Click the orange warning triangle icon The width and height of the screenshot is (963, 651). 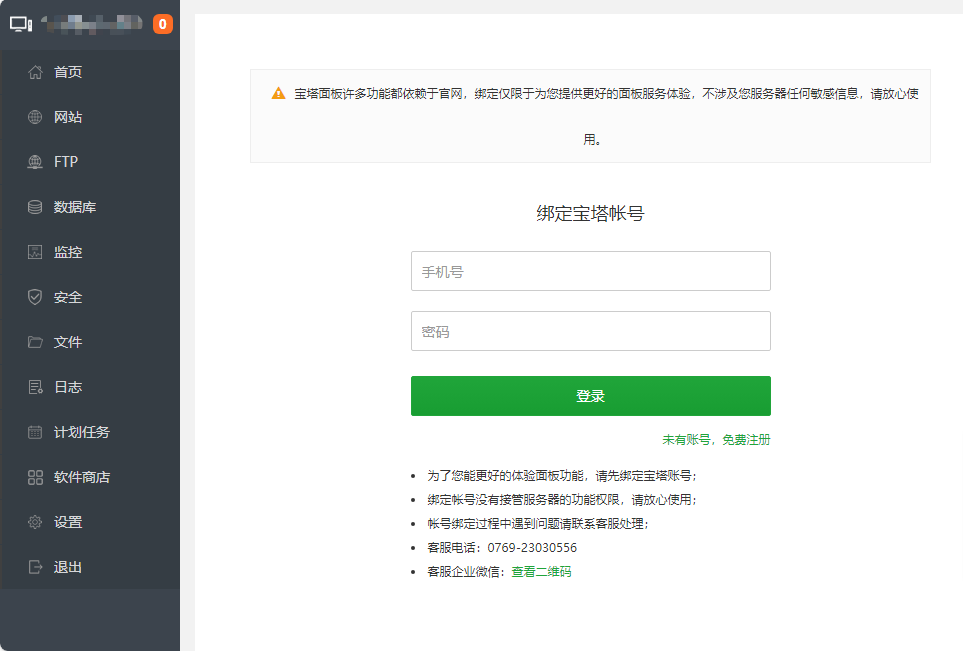278,93
